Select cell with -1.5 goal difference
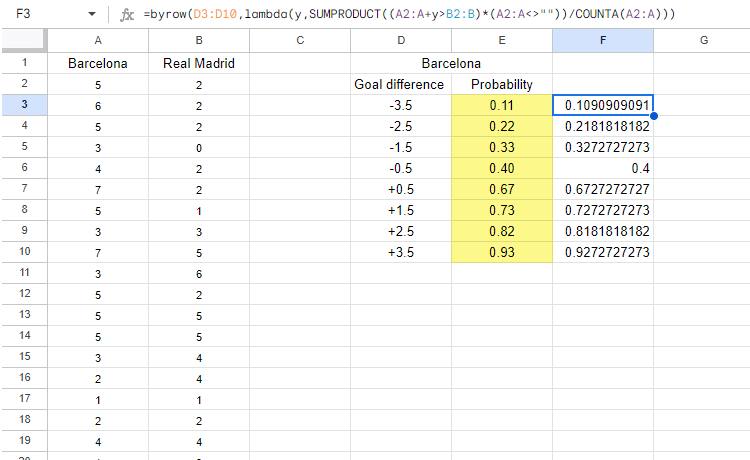 [401, 147]
